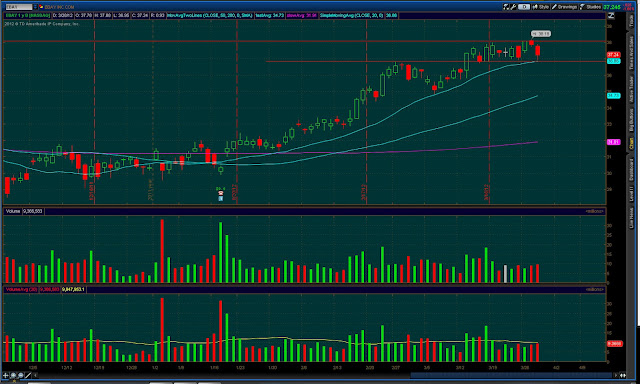
Task: Click the symbol entry field showing EBAY
Action: [19, 7]
